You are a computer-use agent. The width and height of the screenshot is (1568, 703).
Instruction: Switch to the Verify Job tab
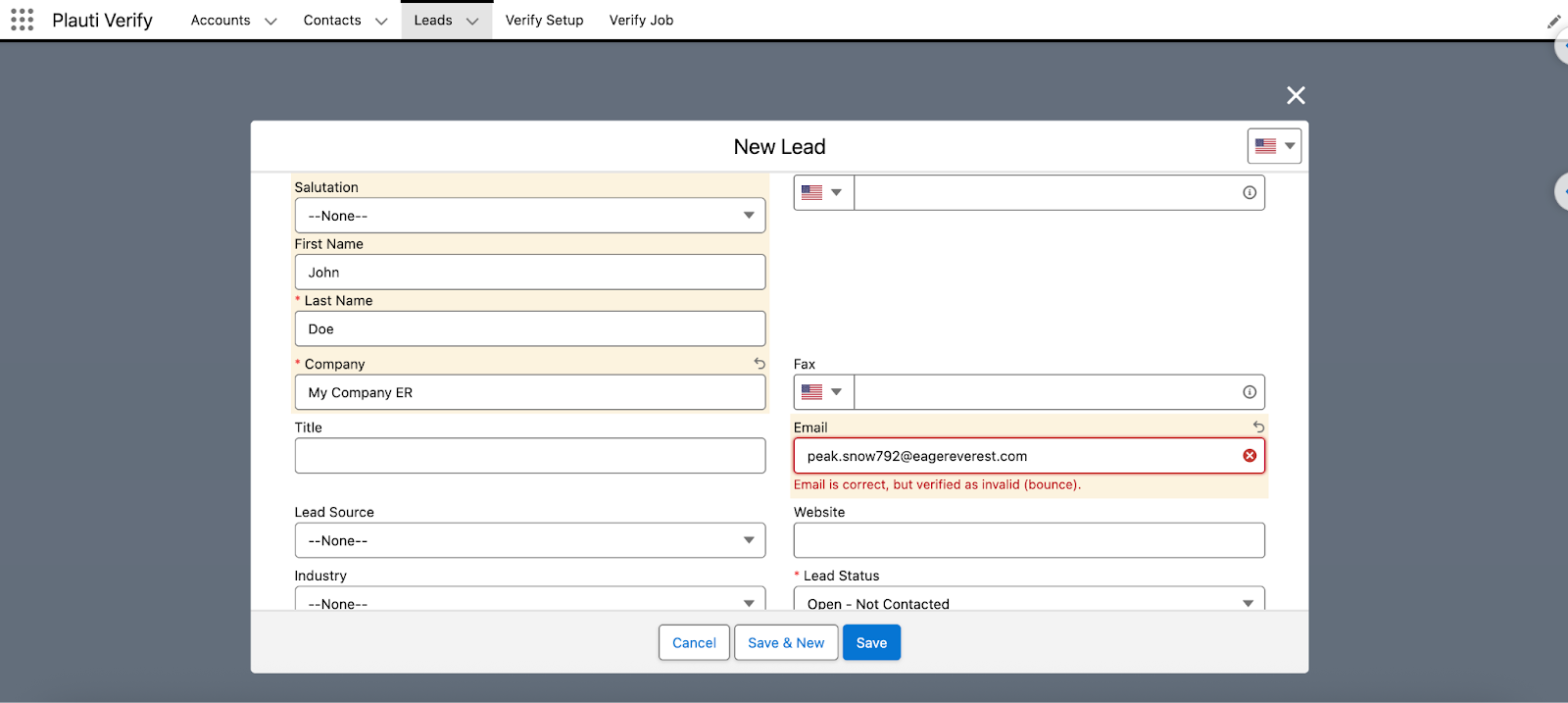[x=641, y=21]
